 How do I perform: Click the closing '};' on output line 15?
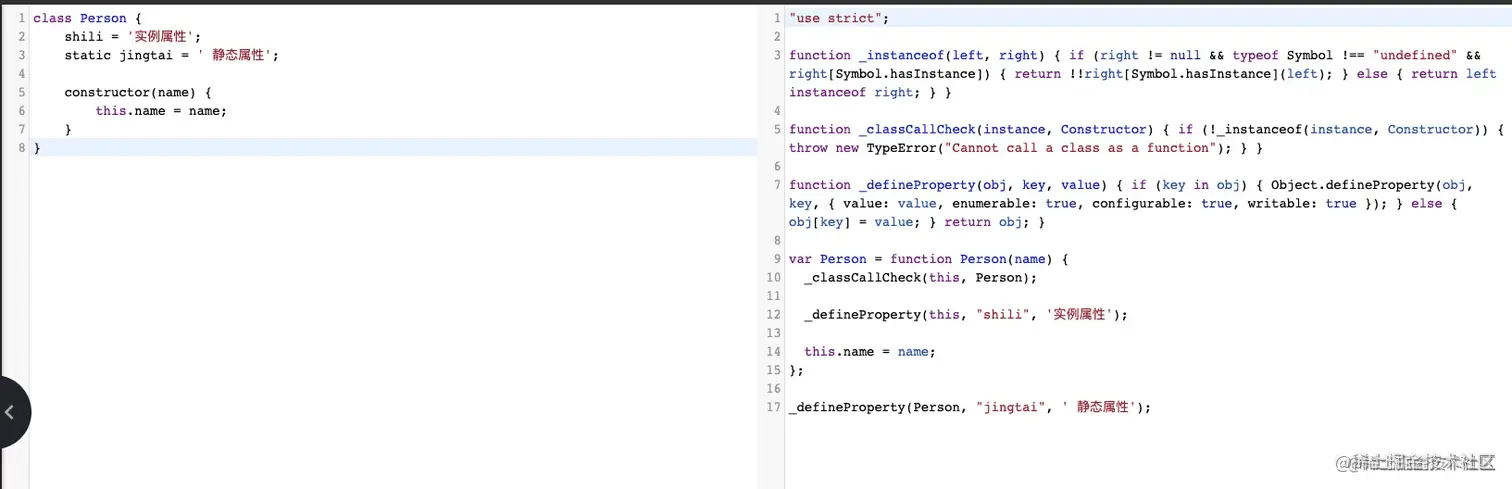pos(796,370)
